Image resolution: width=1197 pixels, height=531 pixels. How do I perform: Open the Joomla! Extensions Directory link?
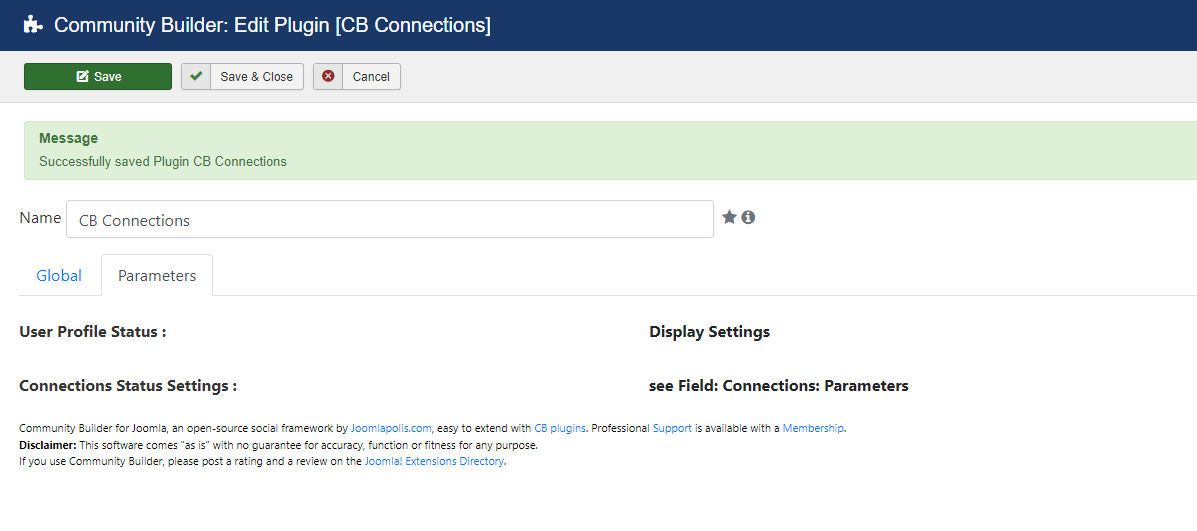434,462
